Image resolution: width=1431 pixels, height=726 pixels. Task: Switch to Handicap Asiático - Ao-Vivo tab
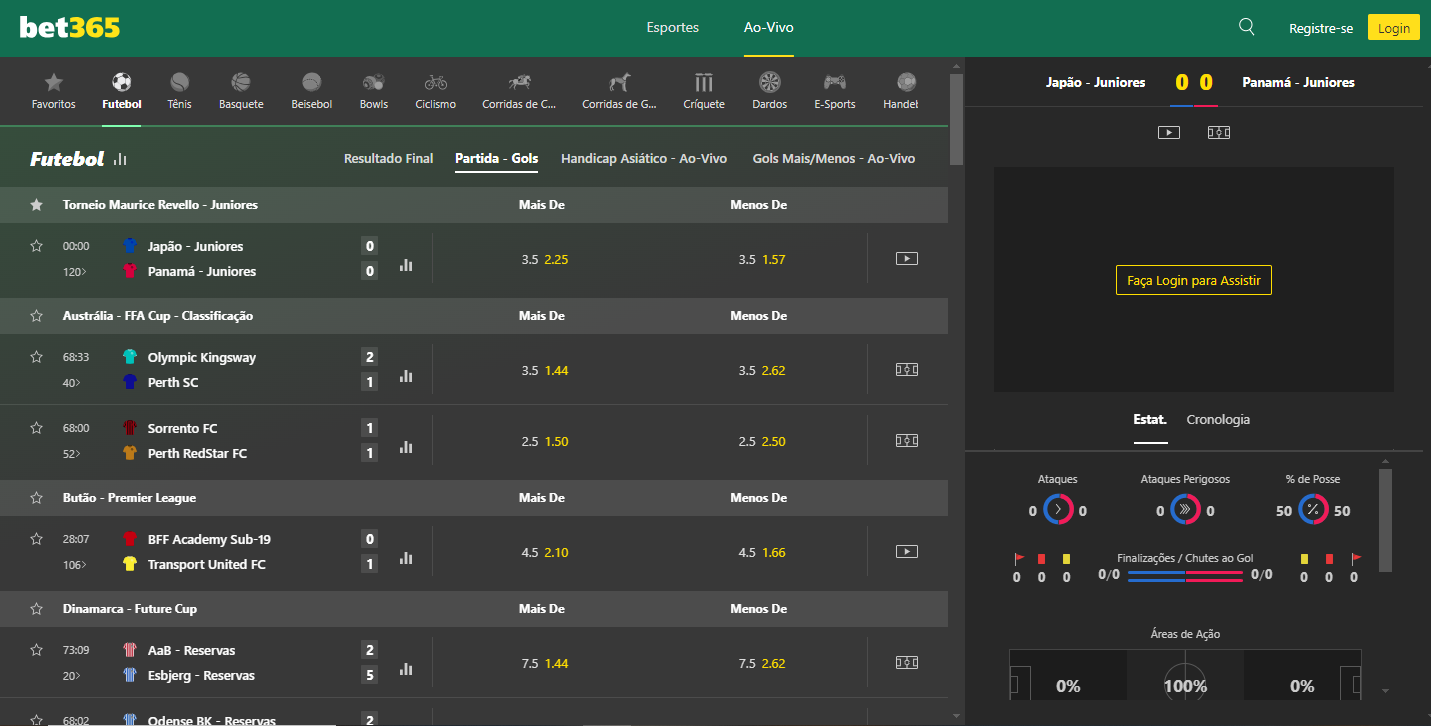click(x=644, y=158)
